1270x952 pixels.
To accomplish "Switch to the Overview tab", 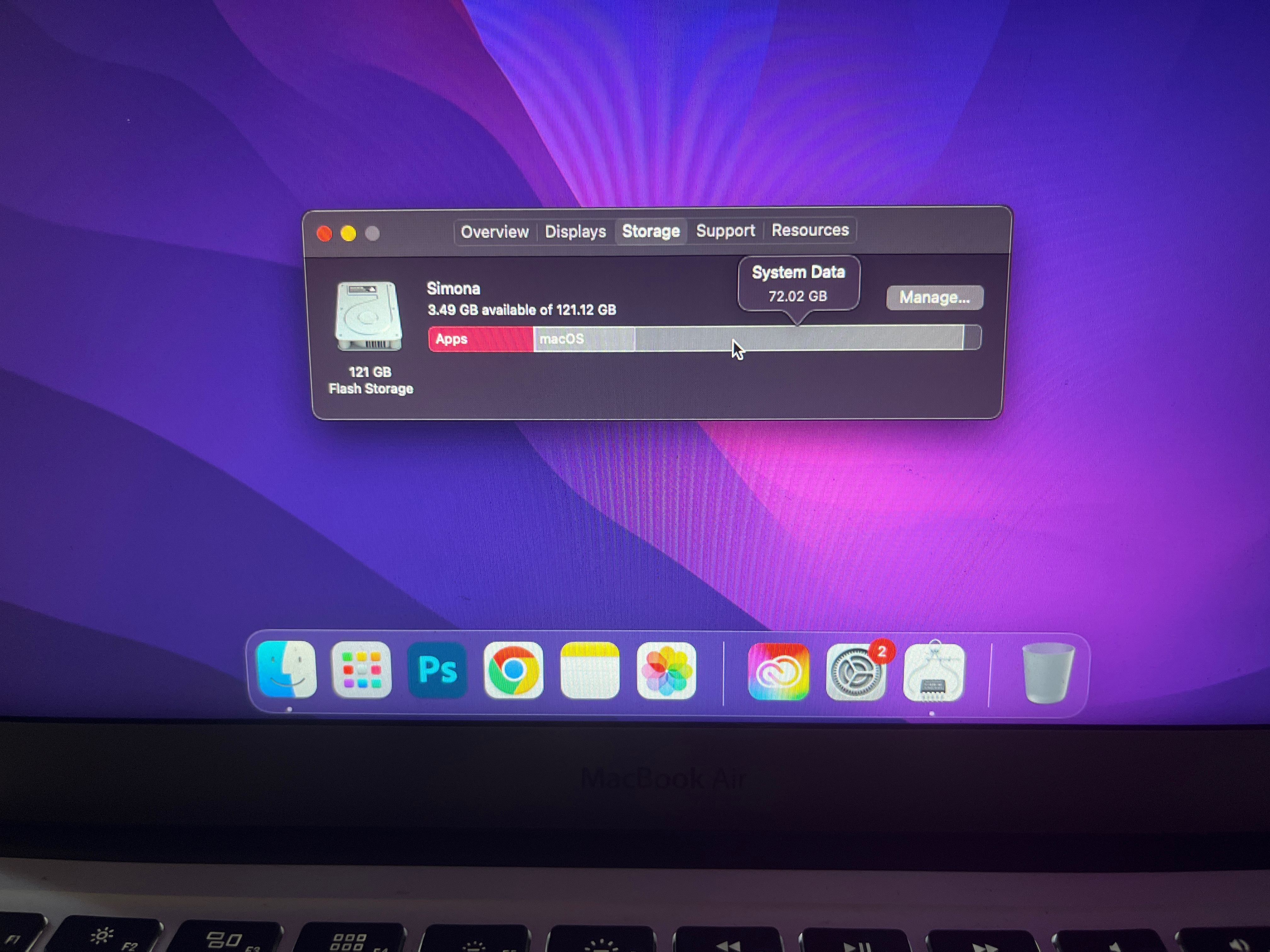I will 494,232.
